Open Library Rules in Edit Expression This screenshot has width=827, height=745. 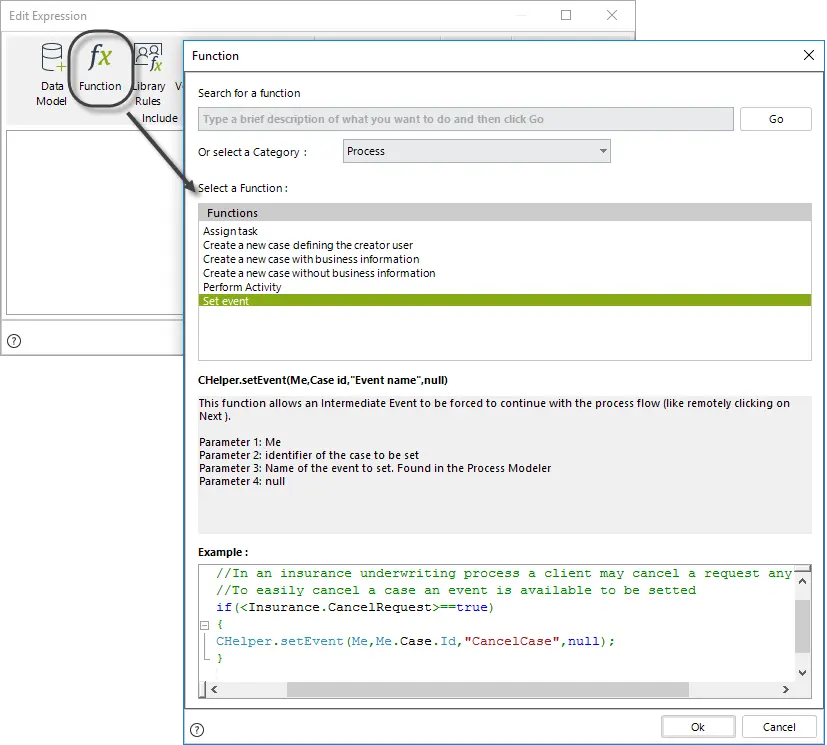149,74
